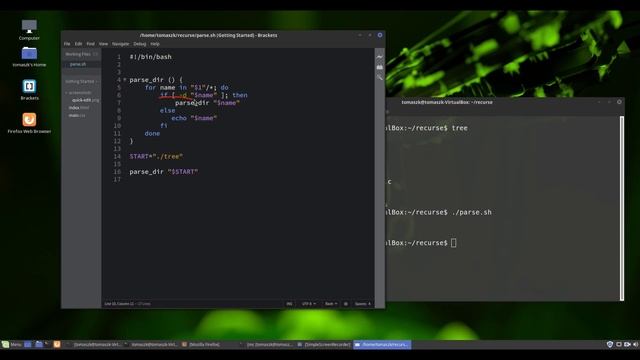Click the network icon in system tray

click(x=619, y=344)
